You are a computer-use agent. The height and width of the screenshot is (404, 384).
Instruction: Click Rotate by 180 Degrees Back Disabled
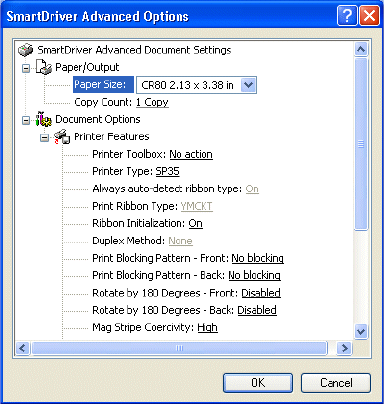pyautogui.click(x=257, y=310)
